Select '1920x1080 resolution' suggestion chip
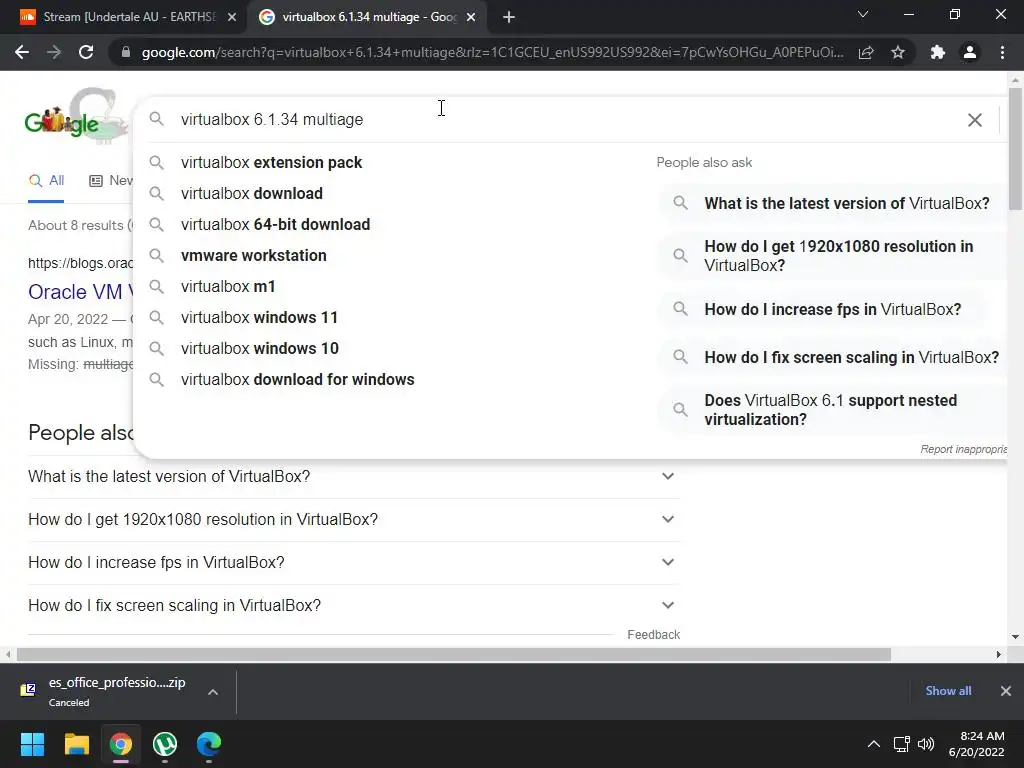The width and height of the screenshot is (1024, 768). (x=832, y=255)
